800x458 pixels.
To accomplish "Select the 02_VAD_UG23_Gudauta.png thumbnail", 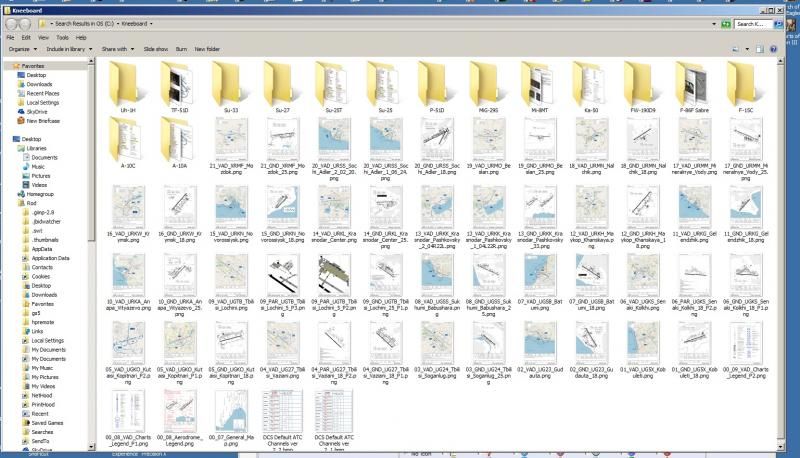I will click(540, 350).
